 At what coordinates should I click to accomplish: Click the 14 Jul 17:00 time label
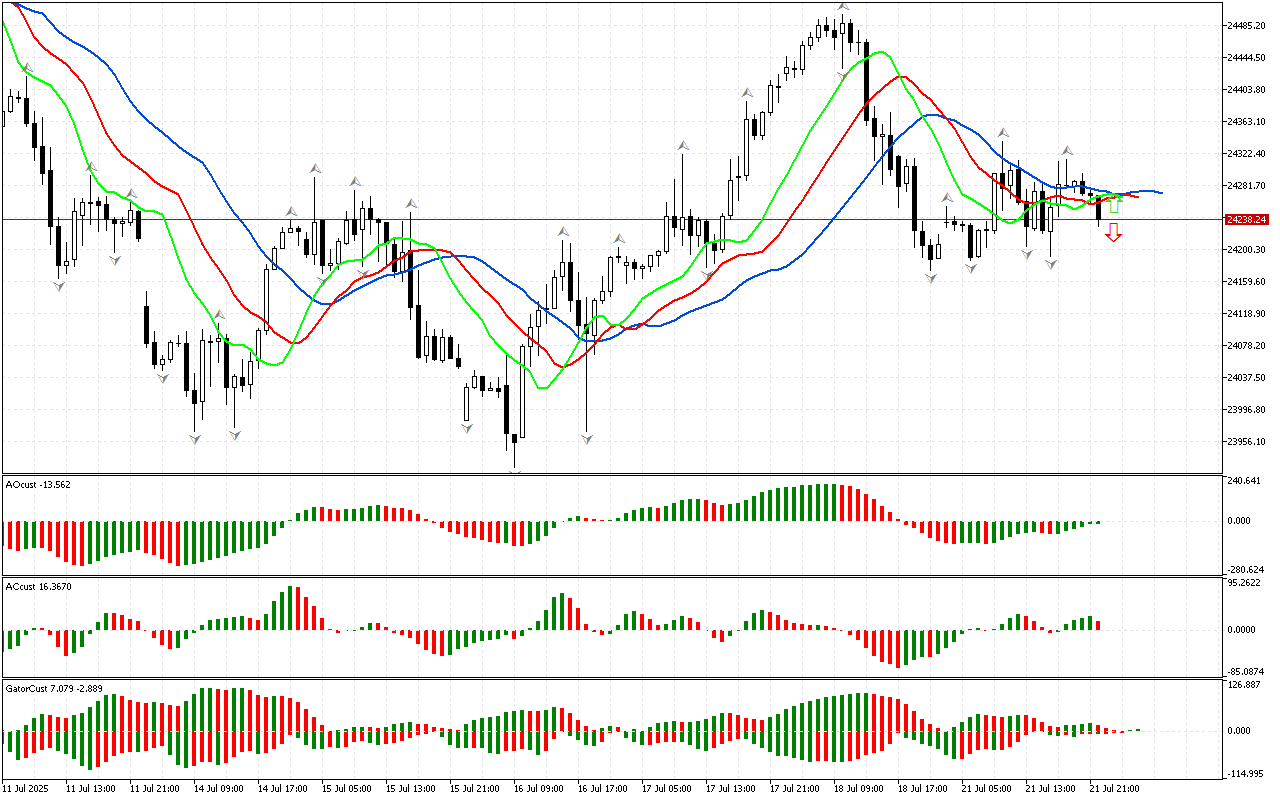283,789
